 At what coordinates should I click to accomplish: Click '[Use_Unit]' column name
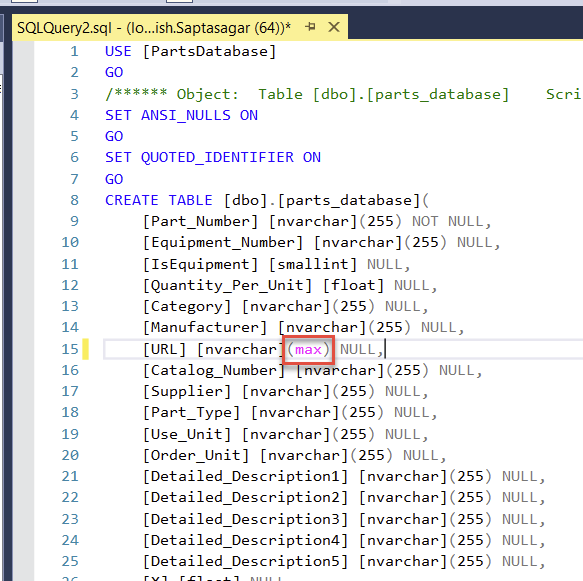(187, 435)
